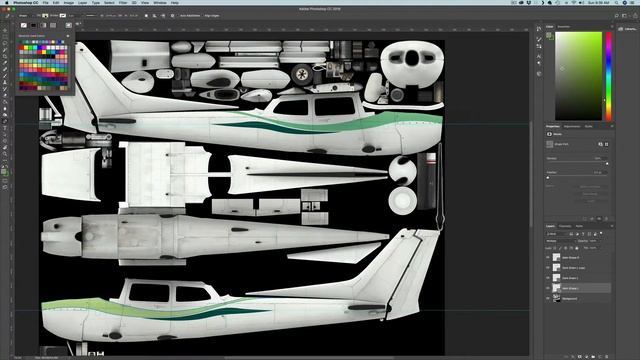The image size is (640, 360).
Task: Open the Apple menu
Action: [x=7, y=2]
